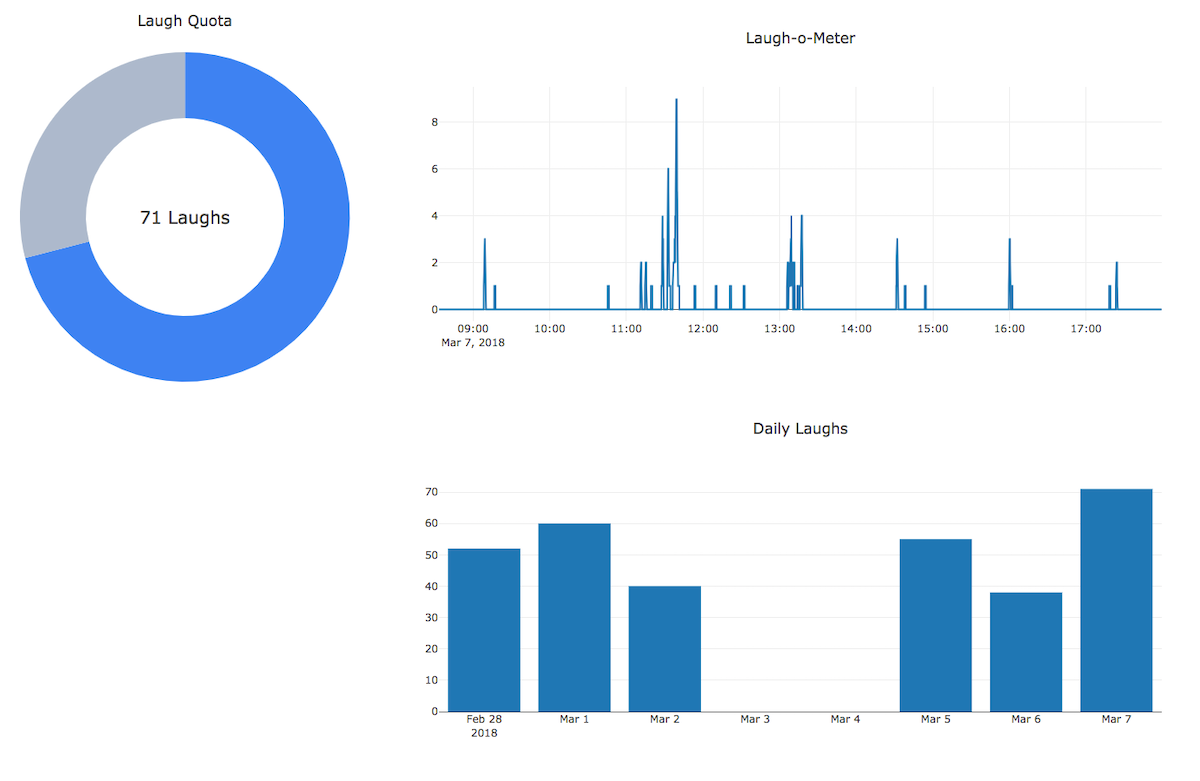
Task: Click the Mar 6 bar in Daily Laughs
Action: click(1026, 652)
